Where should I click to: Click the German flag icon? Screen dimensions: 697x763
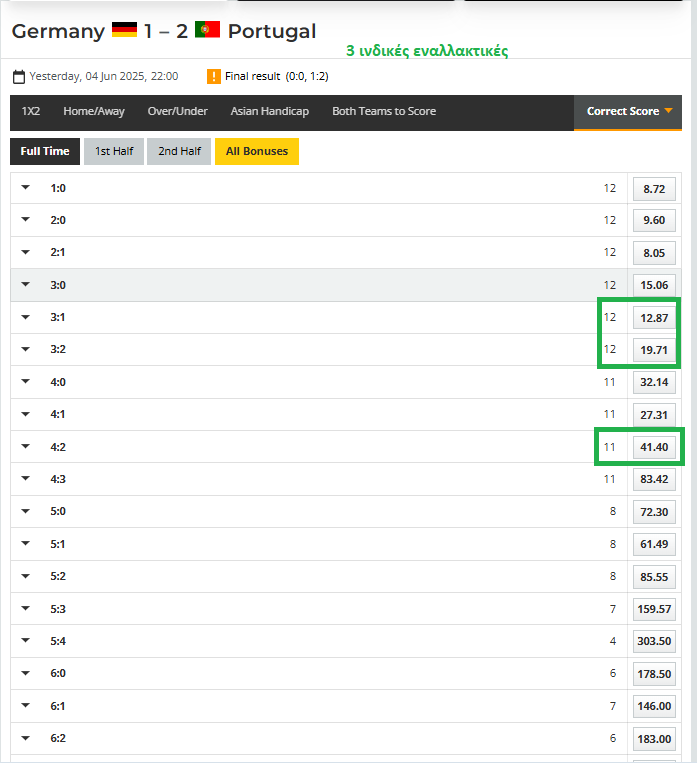[x=124, y=30]
